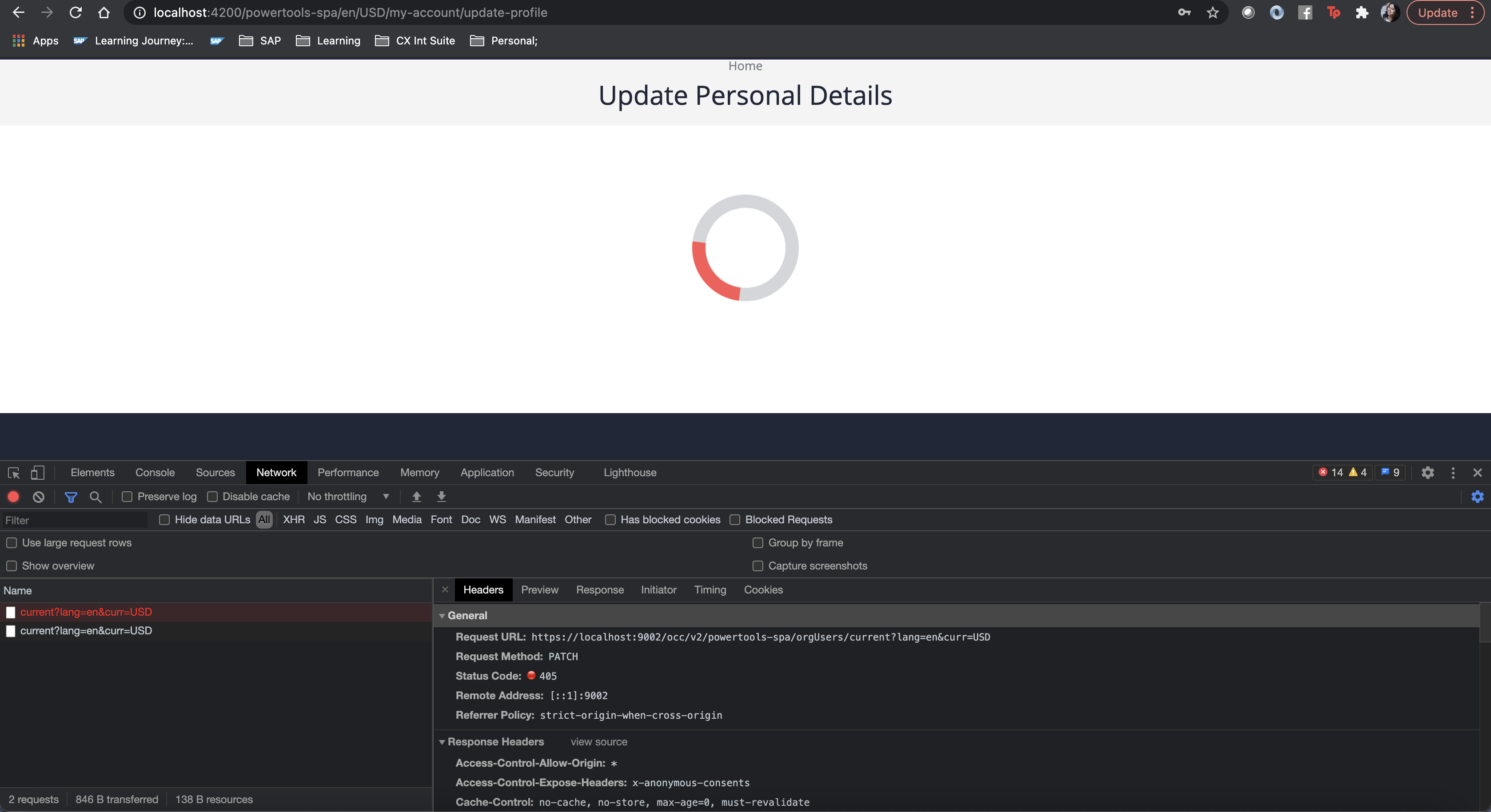Stop recording network log
The image size is (1491, 812).
(x=13, y=497)
